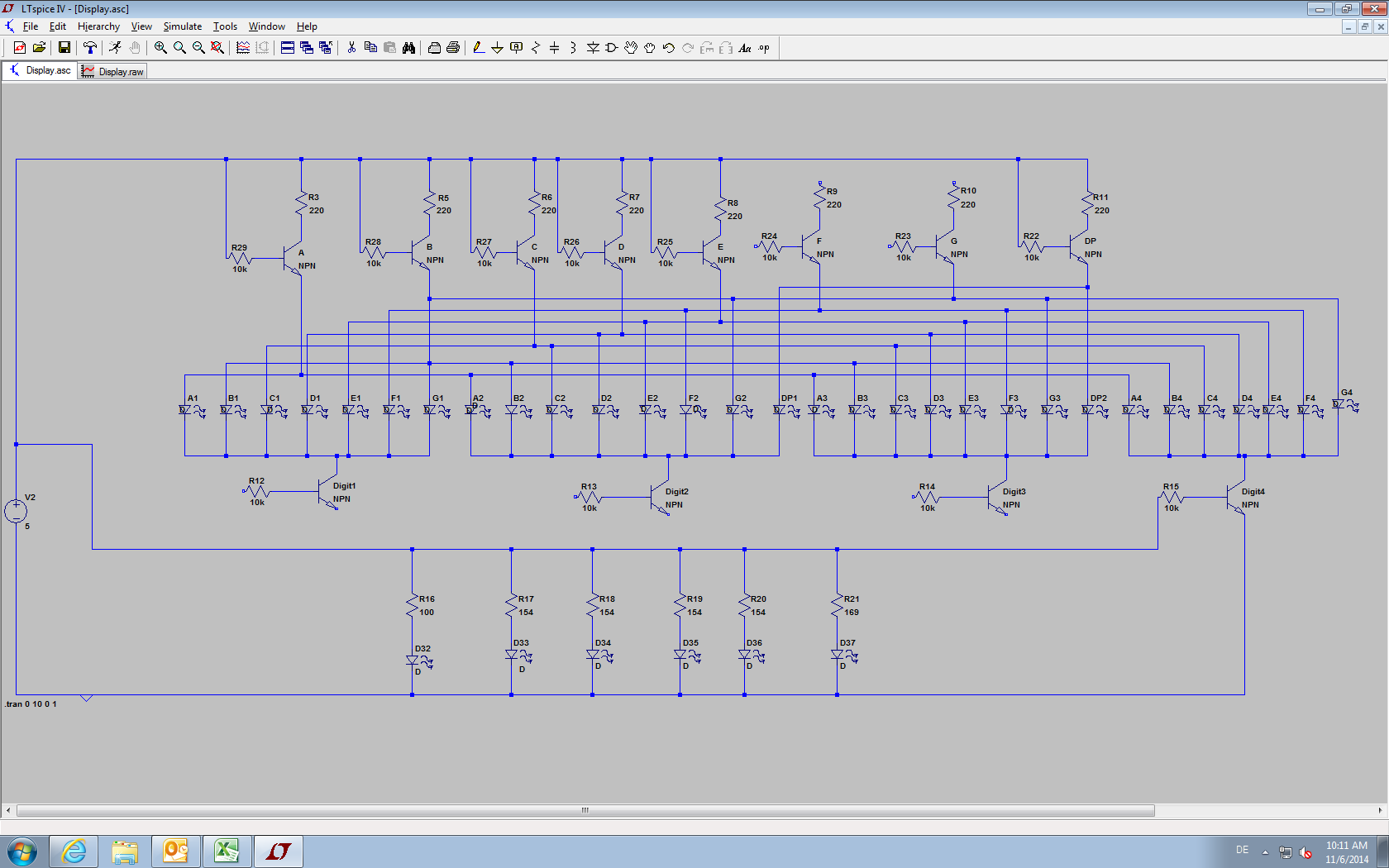Undo the last action
Viewport: 1389px width, 868px height.
[669, 48]
